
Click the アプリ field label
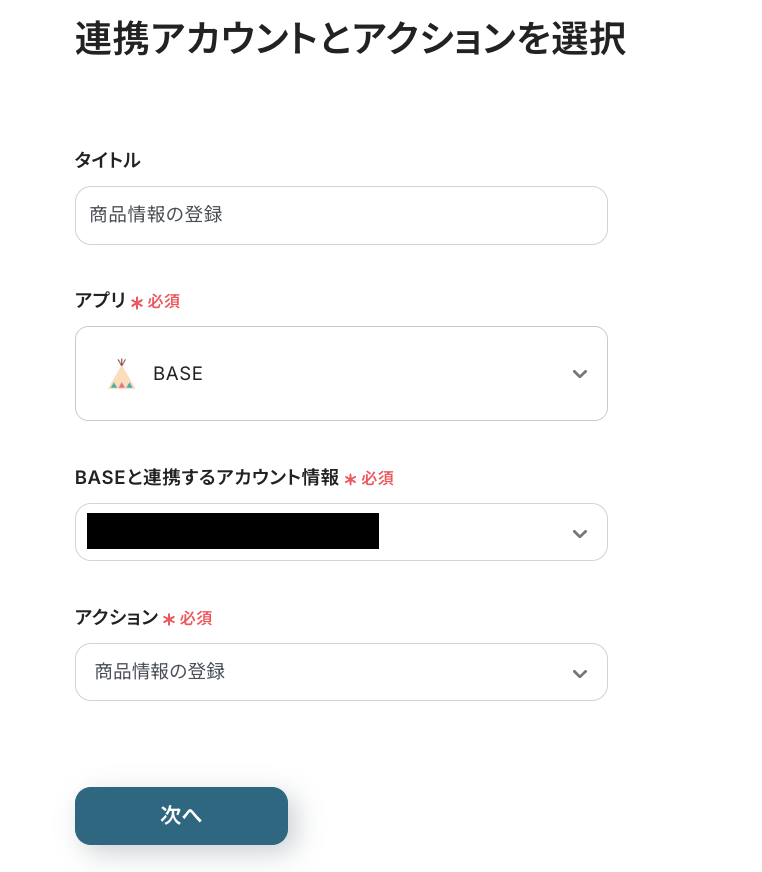pyautogui.click(x=100, y=300)
